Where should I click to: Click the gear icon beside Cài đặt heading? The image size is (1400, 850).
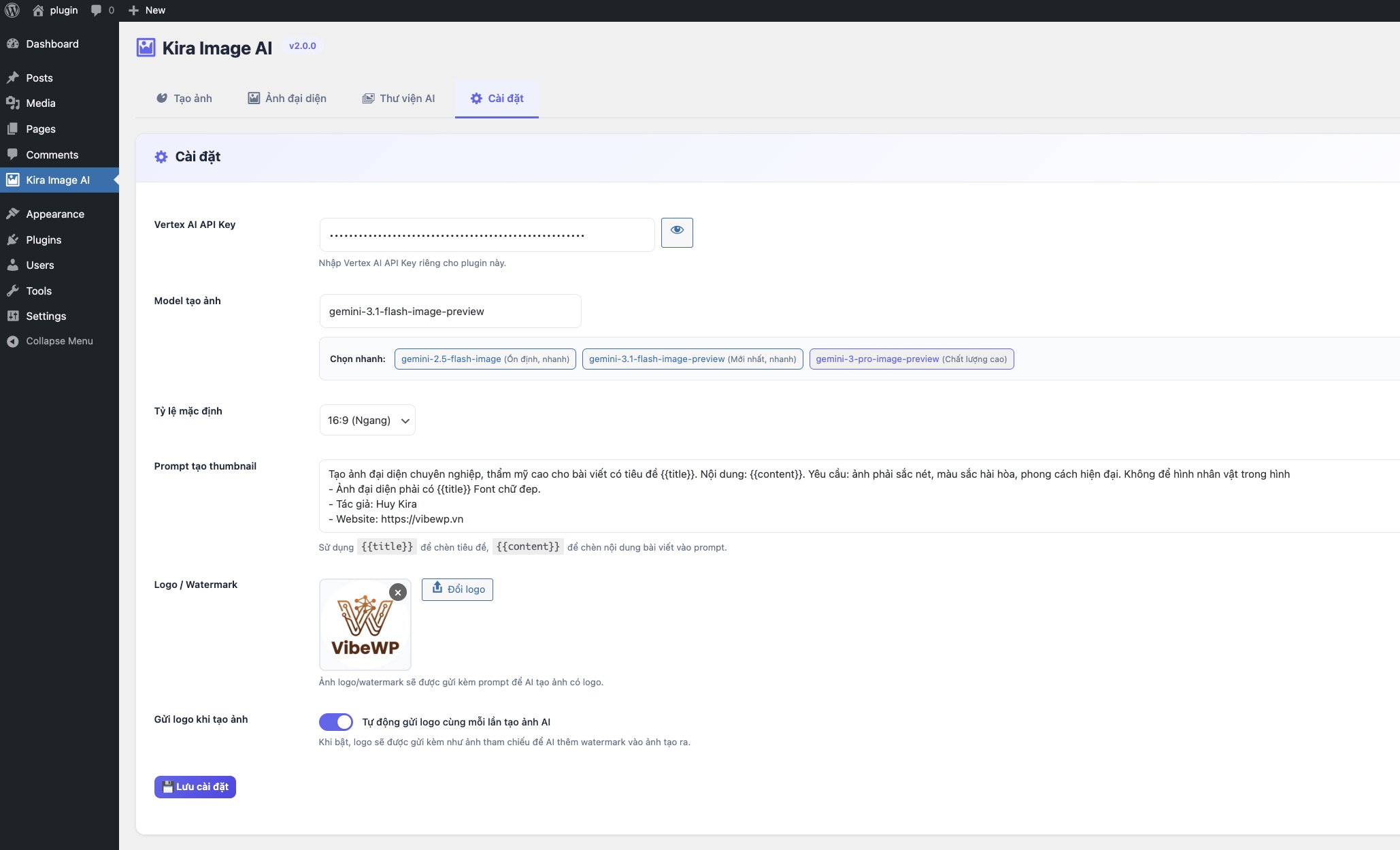tap(161, 157)
